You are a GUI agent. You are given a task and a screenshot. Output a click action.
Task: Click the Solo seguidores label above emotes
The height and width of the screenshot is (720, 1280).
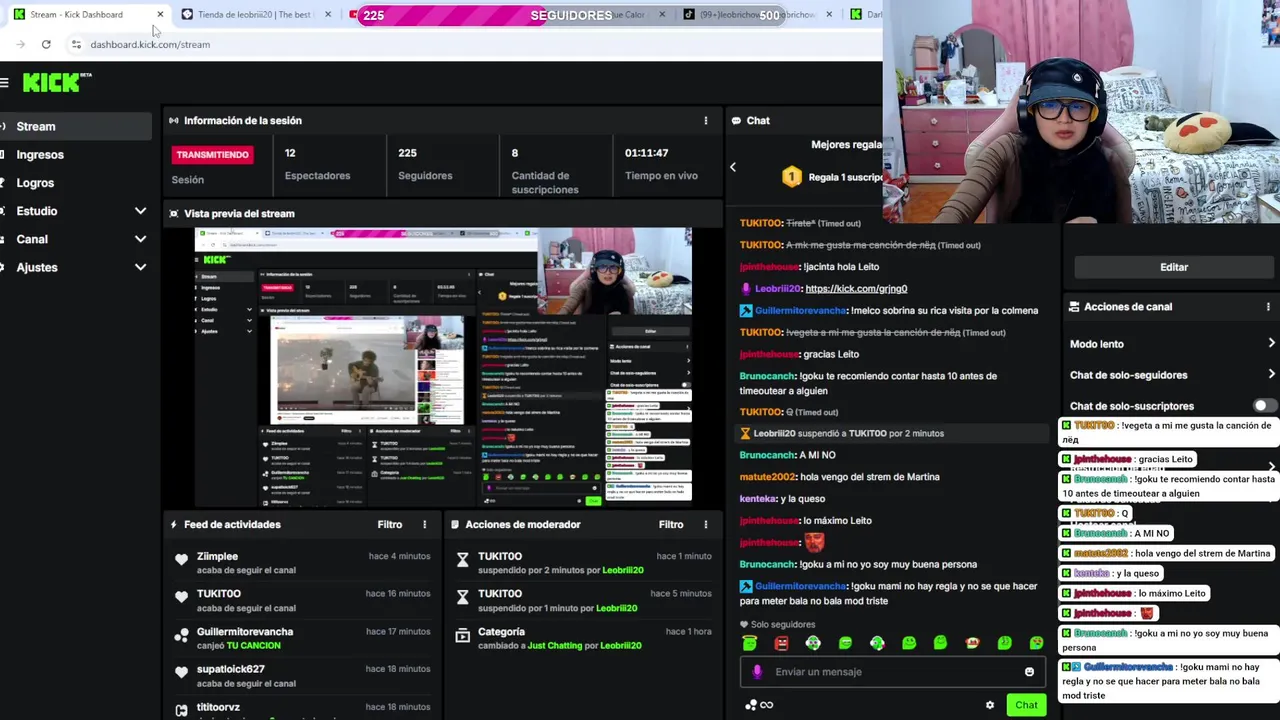pos(783,625)
